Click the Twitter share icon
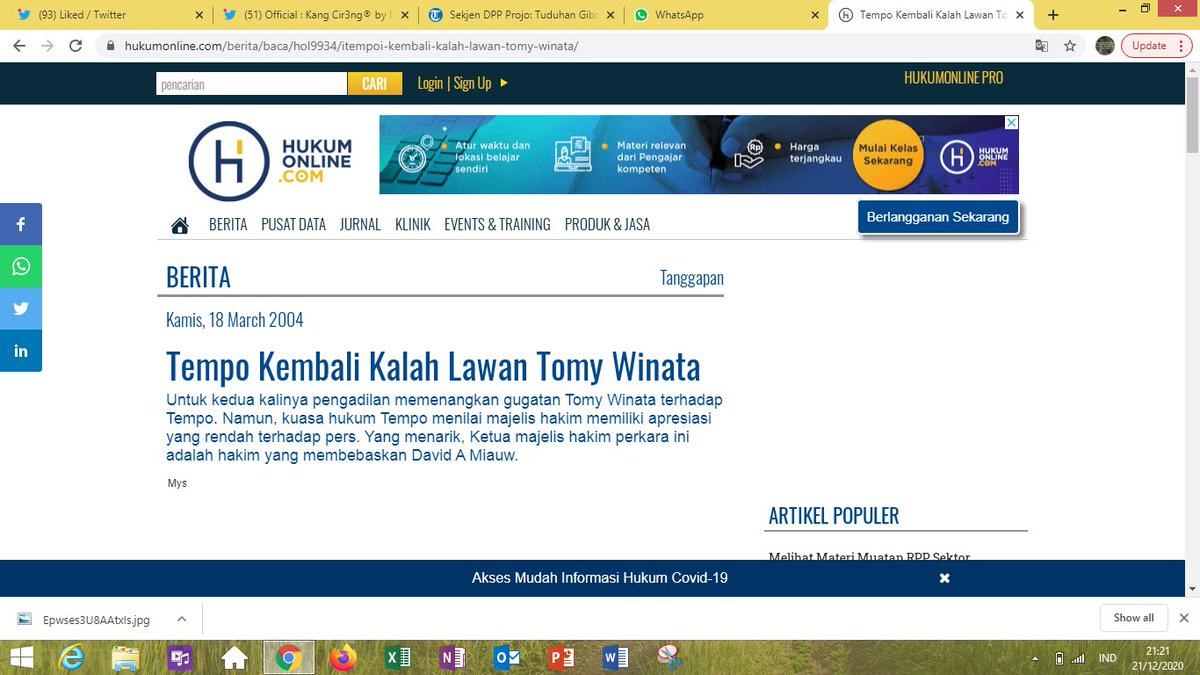Viewport: 1200px width, 675px height. pyautogui.click(x=21, y=309)
